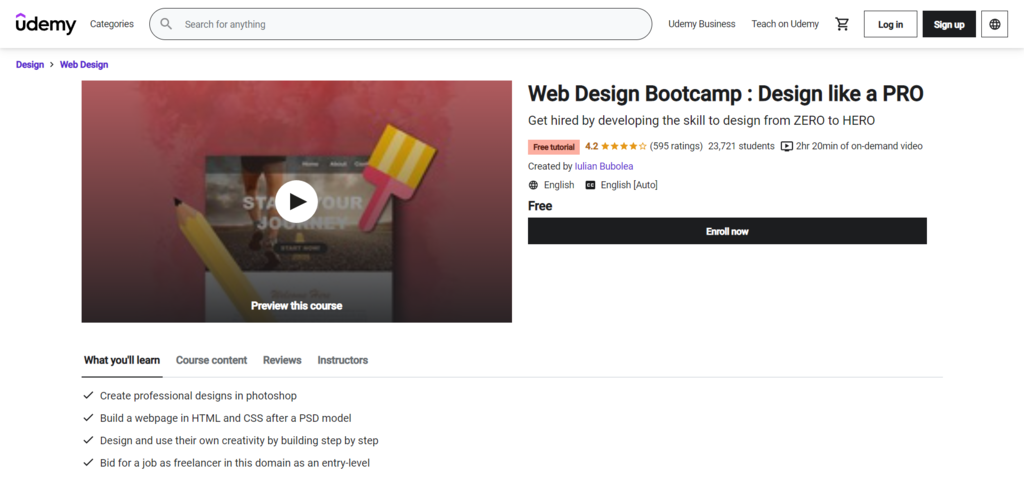Screen dimensions: 1024x489
Task: Open the shopping cart
Action: [x=842, y=24]
